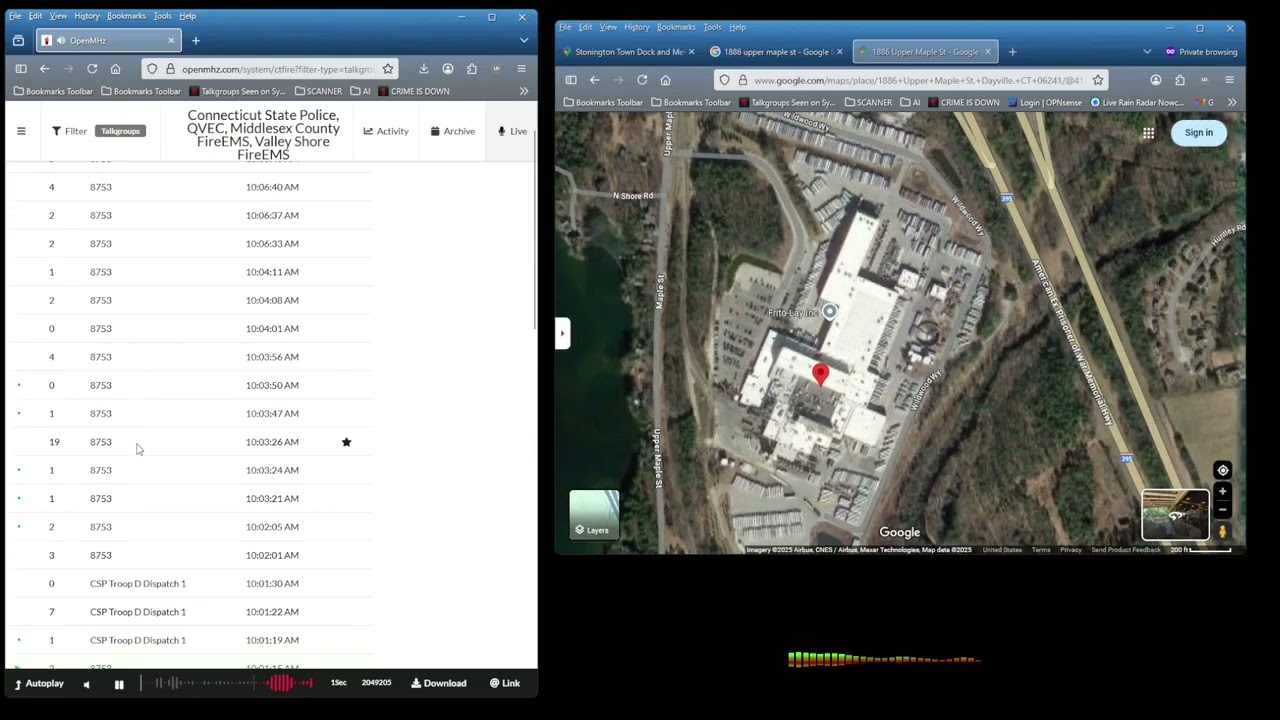The height and width of the screenshot is (720, 1280).
Task: Open application menu in OpenMHz window
Action: (x=521, y=69)
